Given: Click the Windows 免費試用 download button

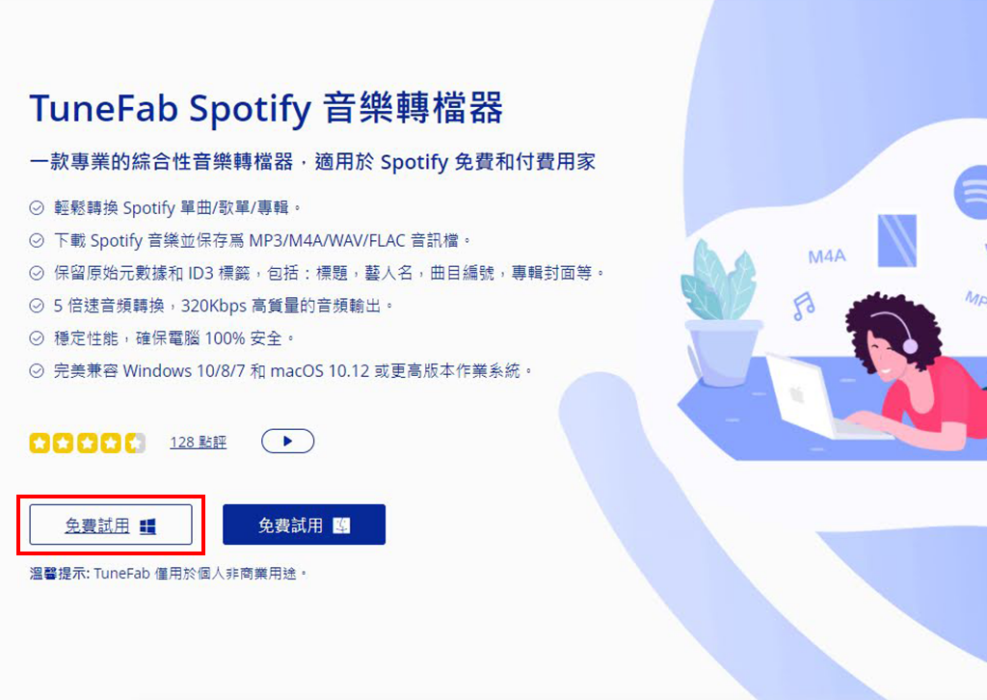Looking at the screenshot, I should pos(111,524).
